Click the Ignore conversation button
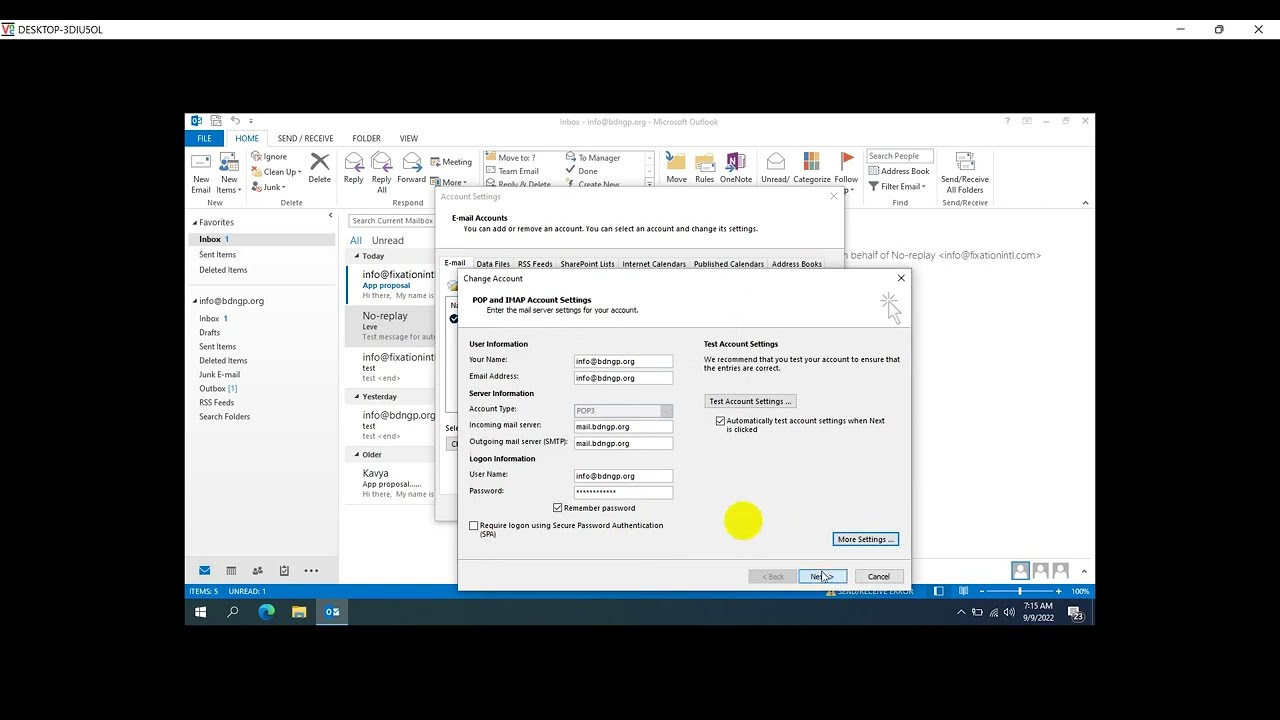This screenshot has width=1280, height=720. [269, 157]
